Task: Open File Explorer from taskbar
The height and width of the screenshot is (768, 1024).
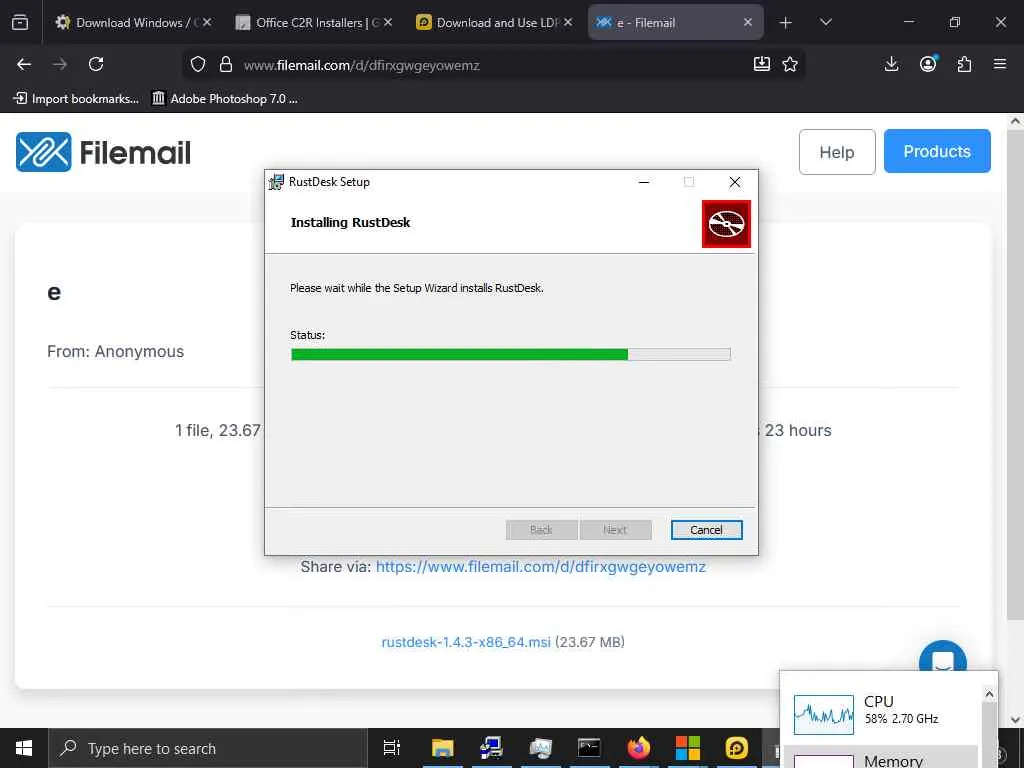Action: point(442,748)
